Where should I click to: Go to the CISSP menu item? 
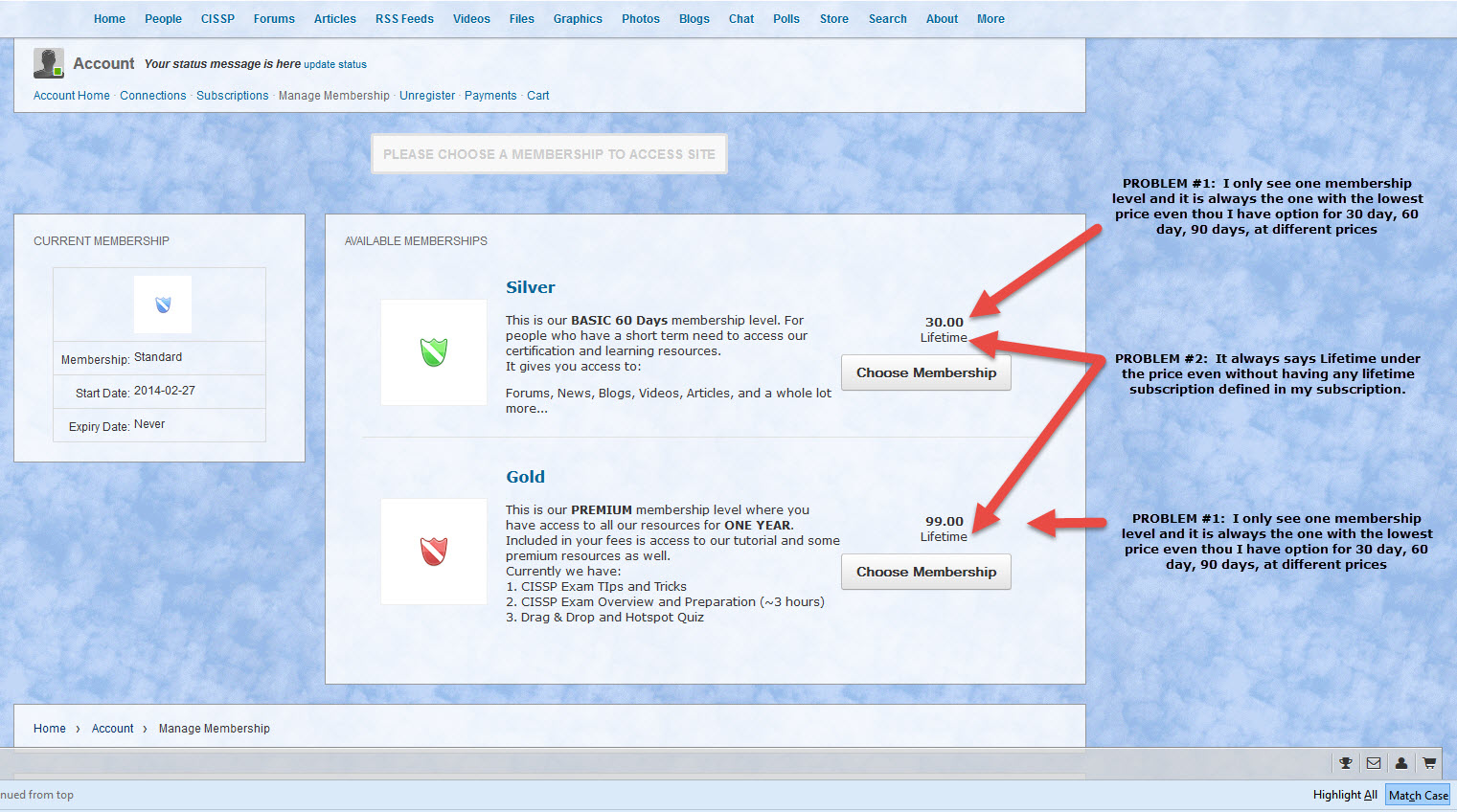tap(217, 19)
